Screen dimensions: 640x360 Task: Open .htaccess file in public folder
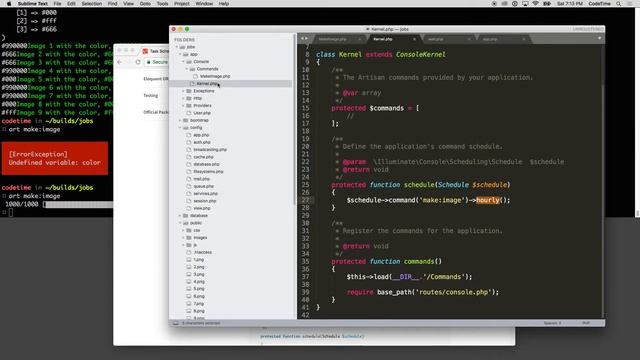(x=202, y=253)
